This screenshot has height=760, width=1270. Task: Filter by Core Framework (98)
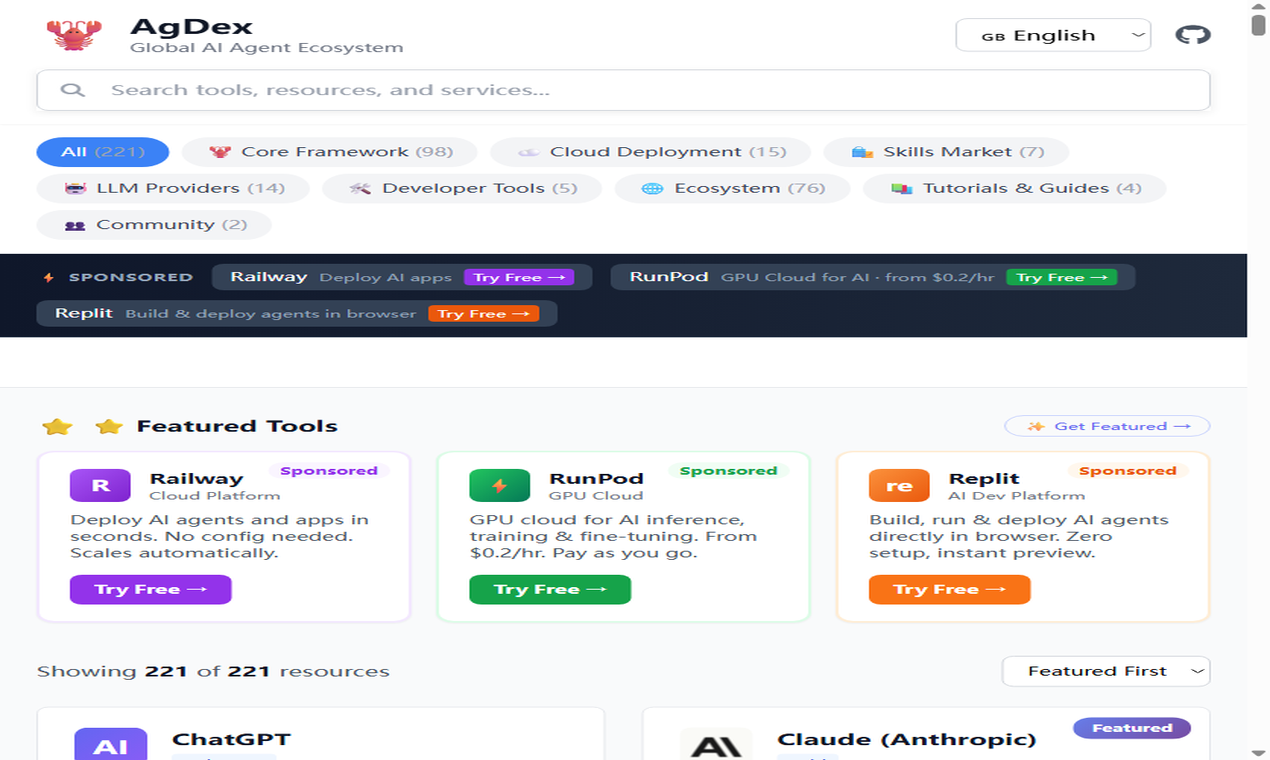[330, 152]
